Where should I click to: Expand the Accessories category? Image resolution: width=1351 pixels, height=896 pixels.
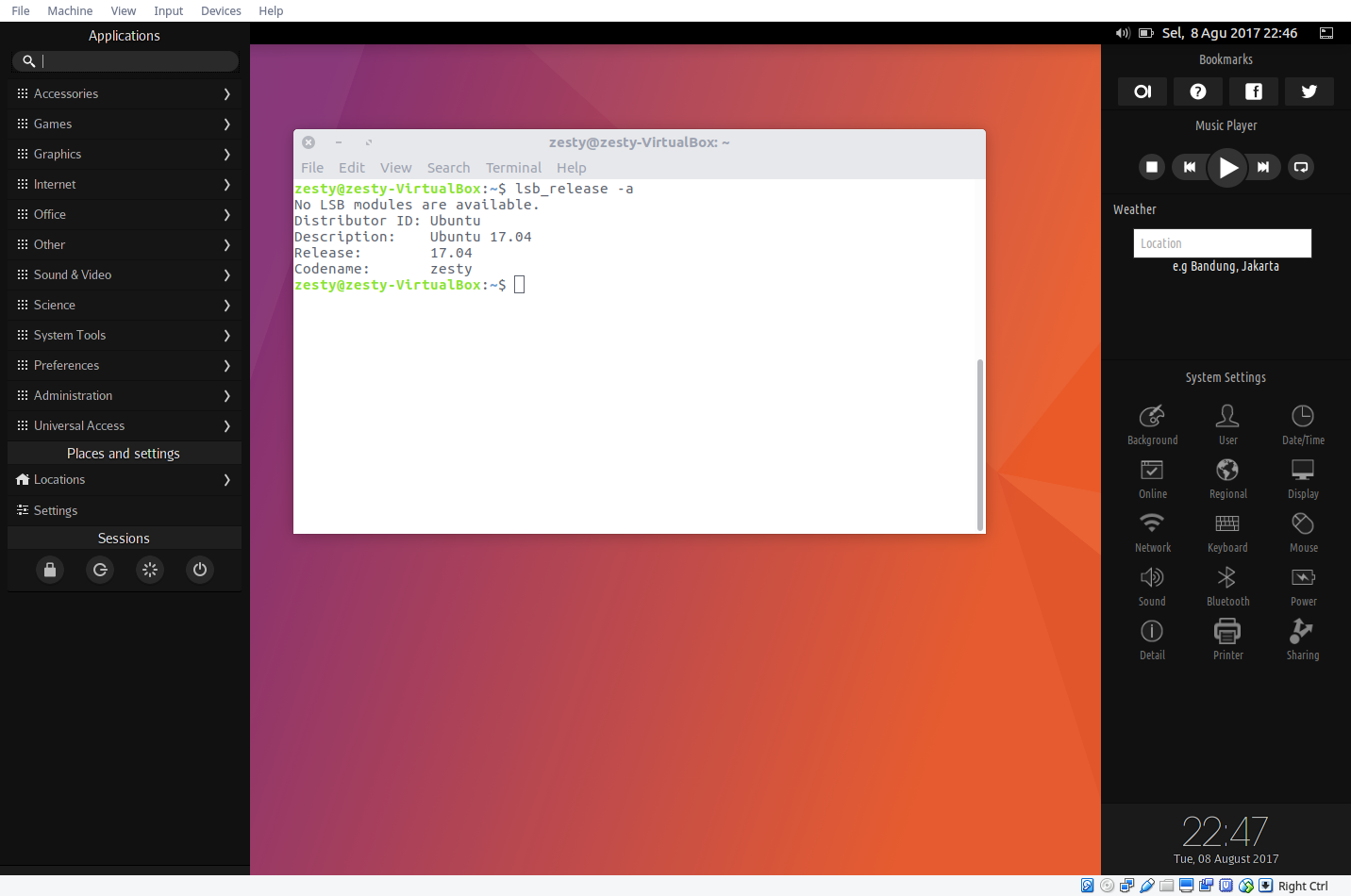pos(125,93)
